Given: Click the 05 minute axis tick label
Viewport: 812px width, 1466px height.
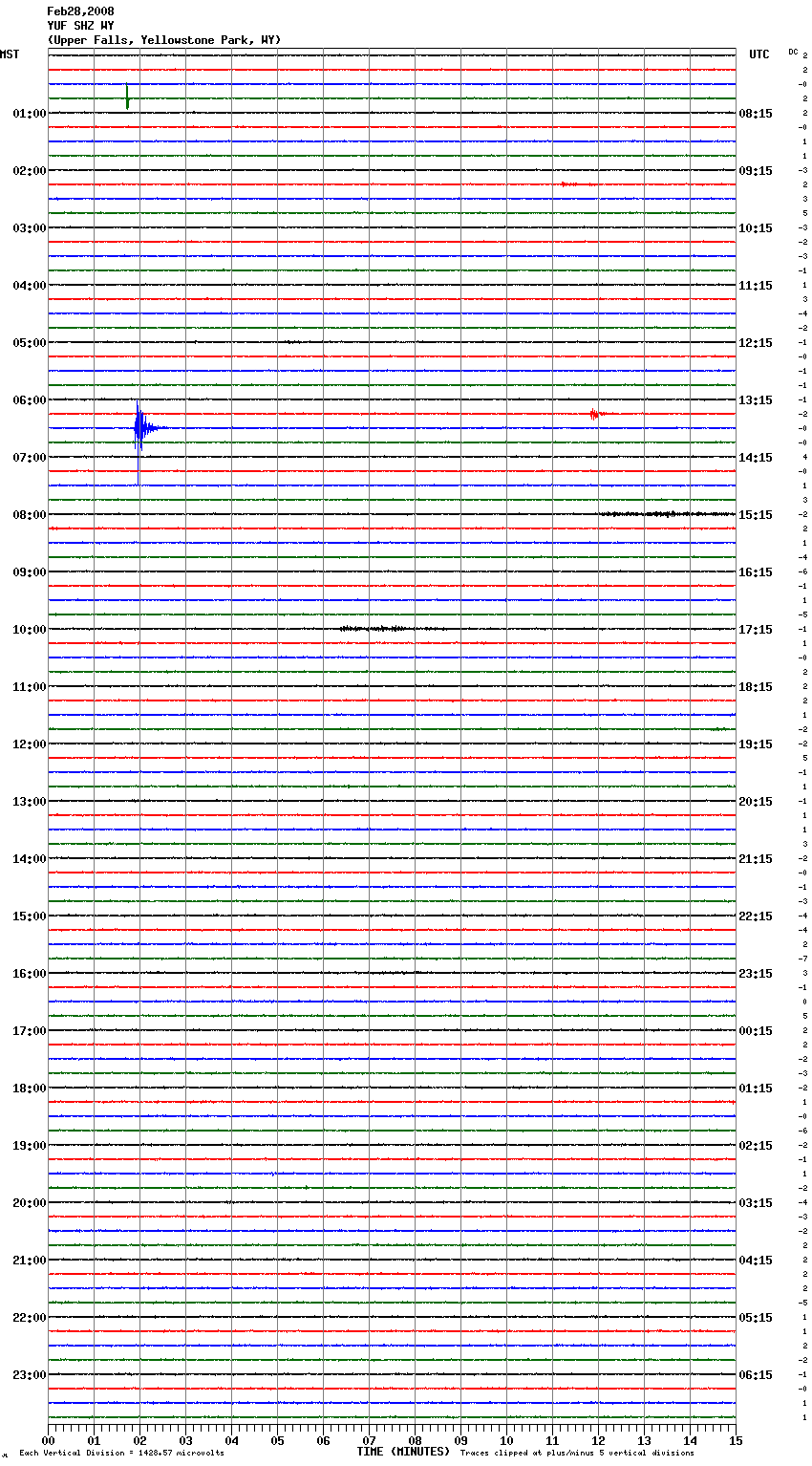Looking at the screenshot, I should (x=277, y=1440).
